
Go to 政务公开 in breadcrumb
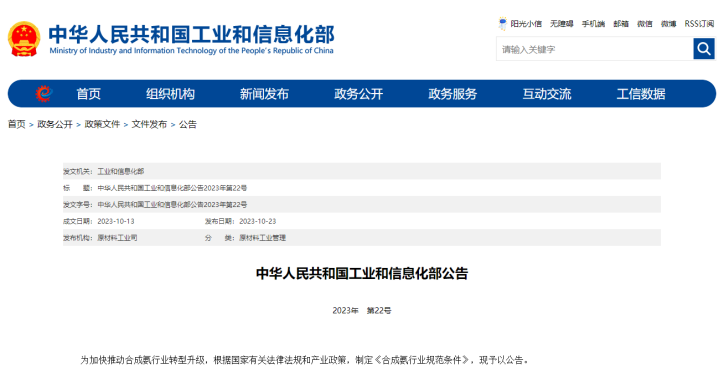click(x=55, y=124)
